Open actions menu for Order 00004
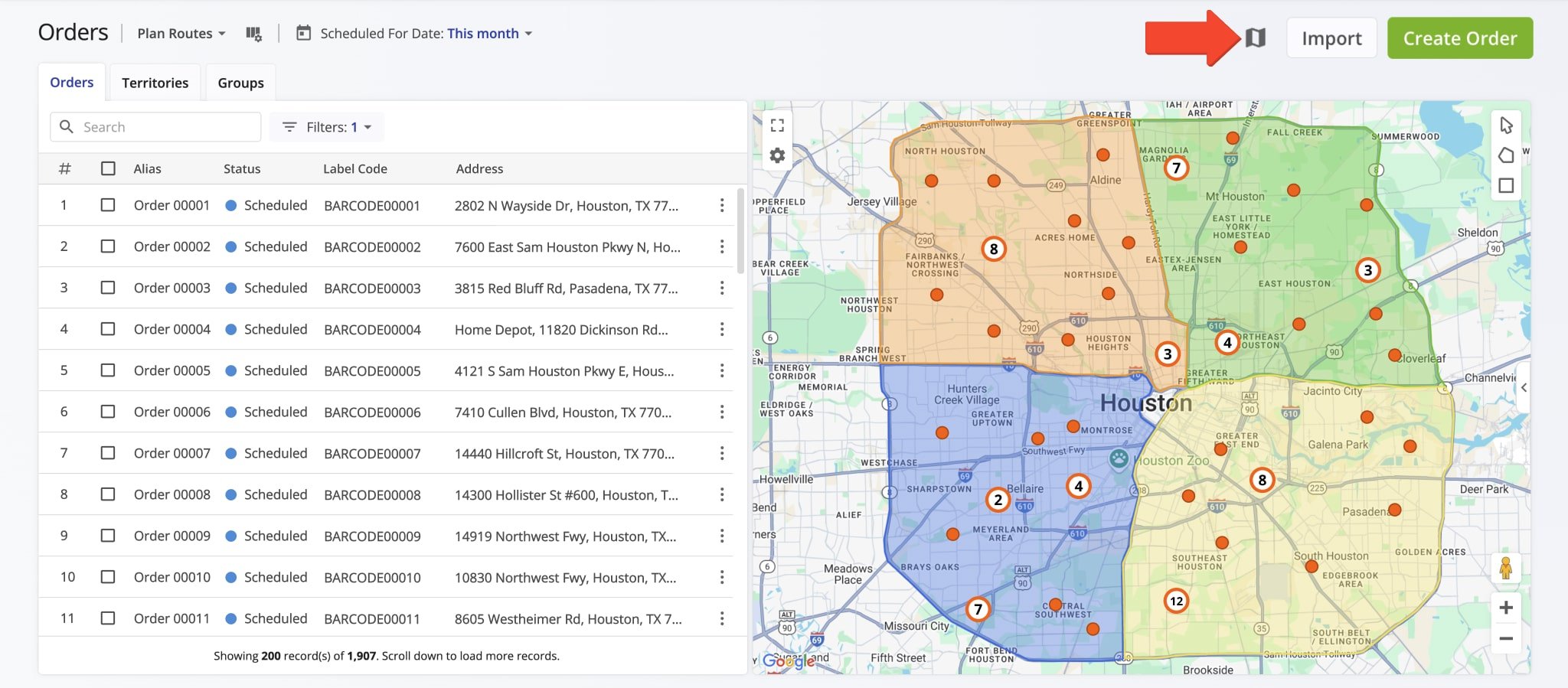Viewport: 1568px width, 688px height. click(x=722, y=329)
